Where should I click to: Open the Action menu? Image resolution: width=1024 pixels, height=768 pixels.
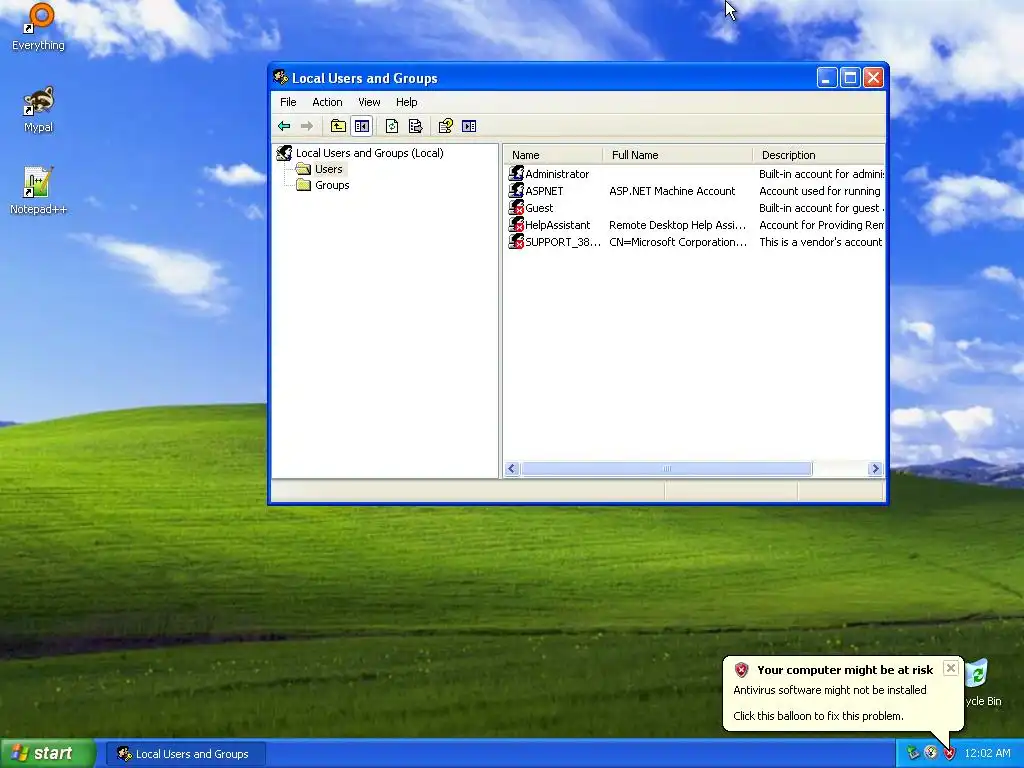(x=327, y=102)
